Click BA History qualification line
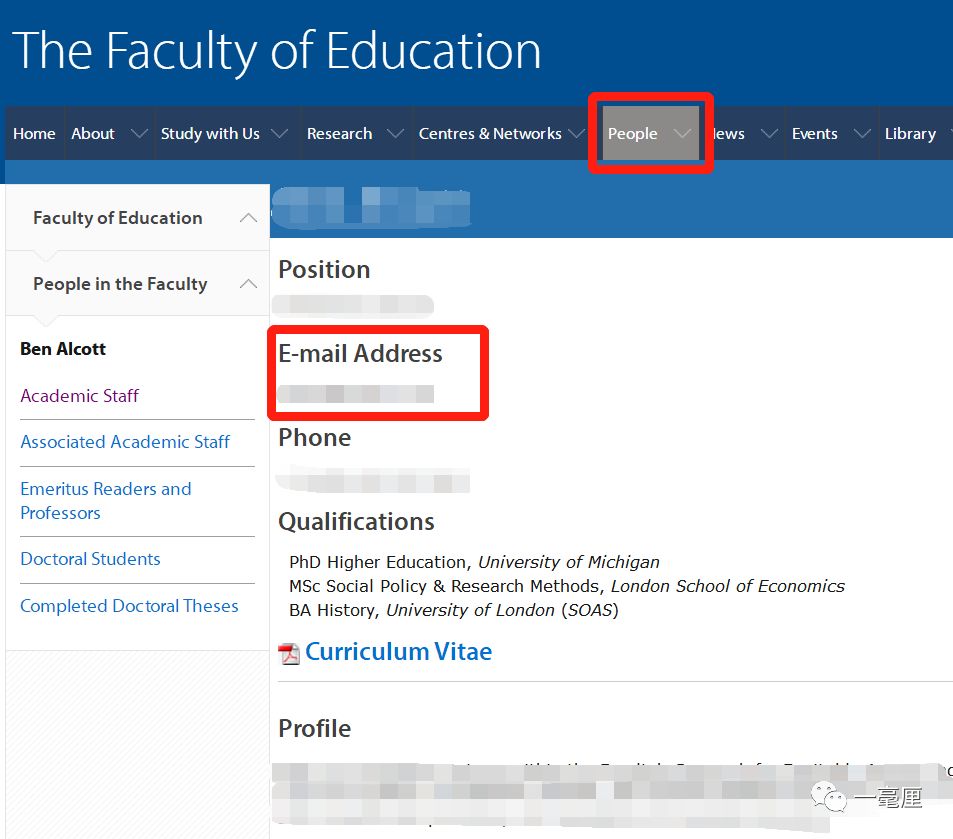 pyautogui.click(x=453, y=610)
